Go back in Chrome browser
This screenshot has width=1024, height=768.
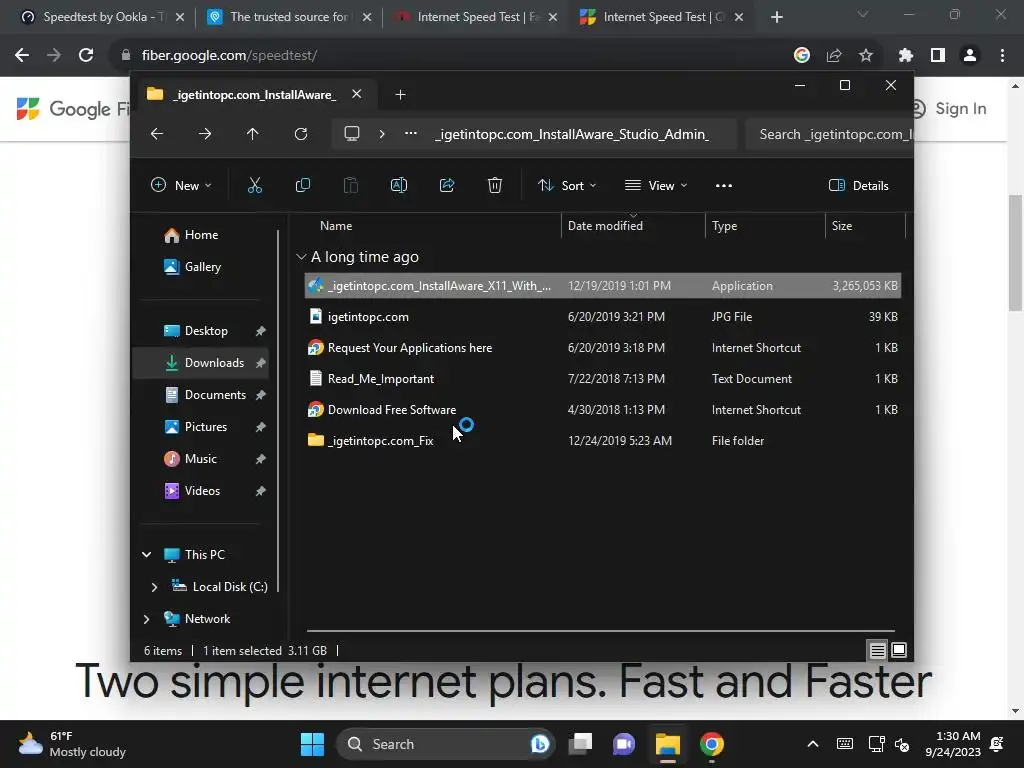click(x=22, y=56)
